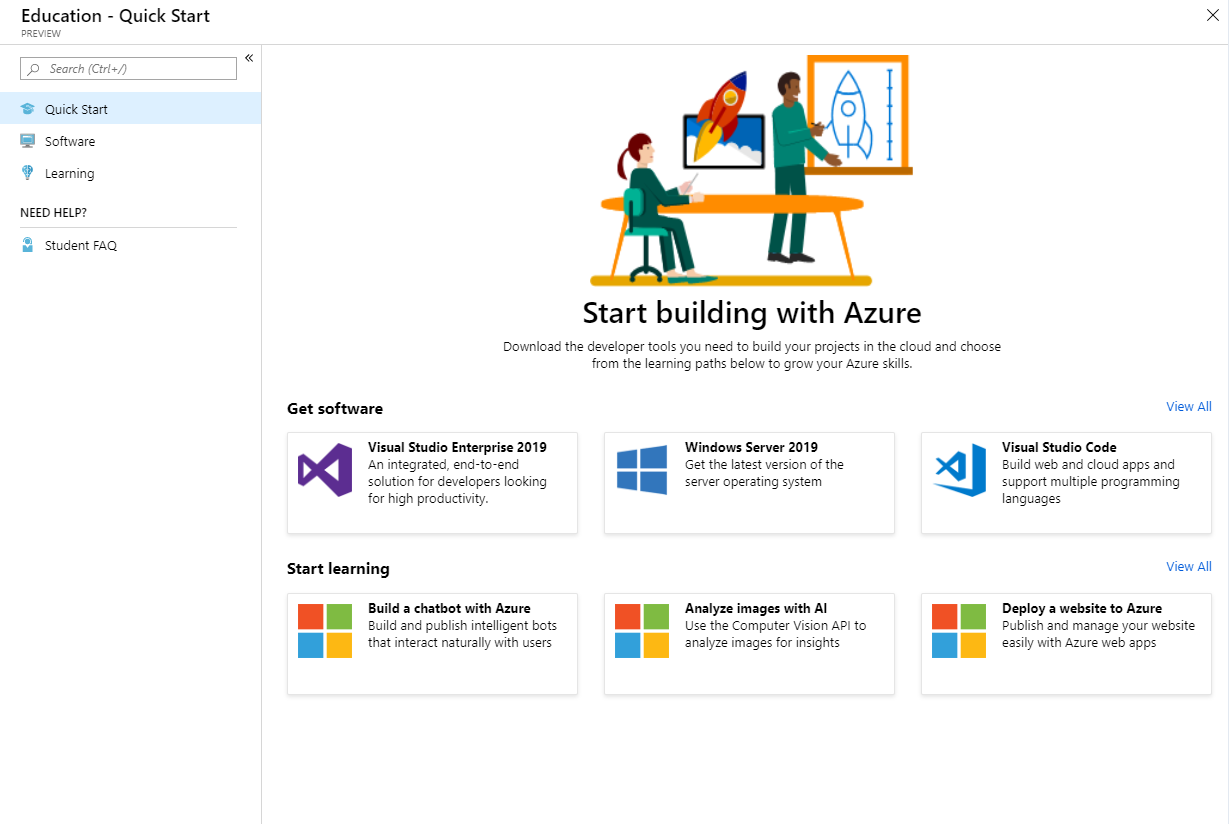Open Deploy a website to Azure title
This screenshot has width=1229, height=824.
click(1081, 608)
